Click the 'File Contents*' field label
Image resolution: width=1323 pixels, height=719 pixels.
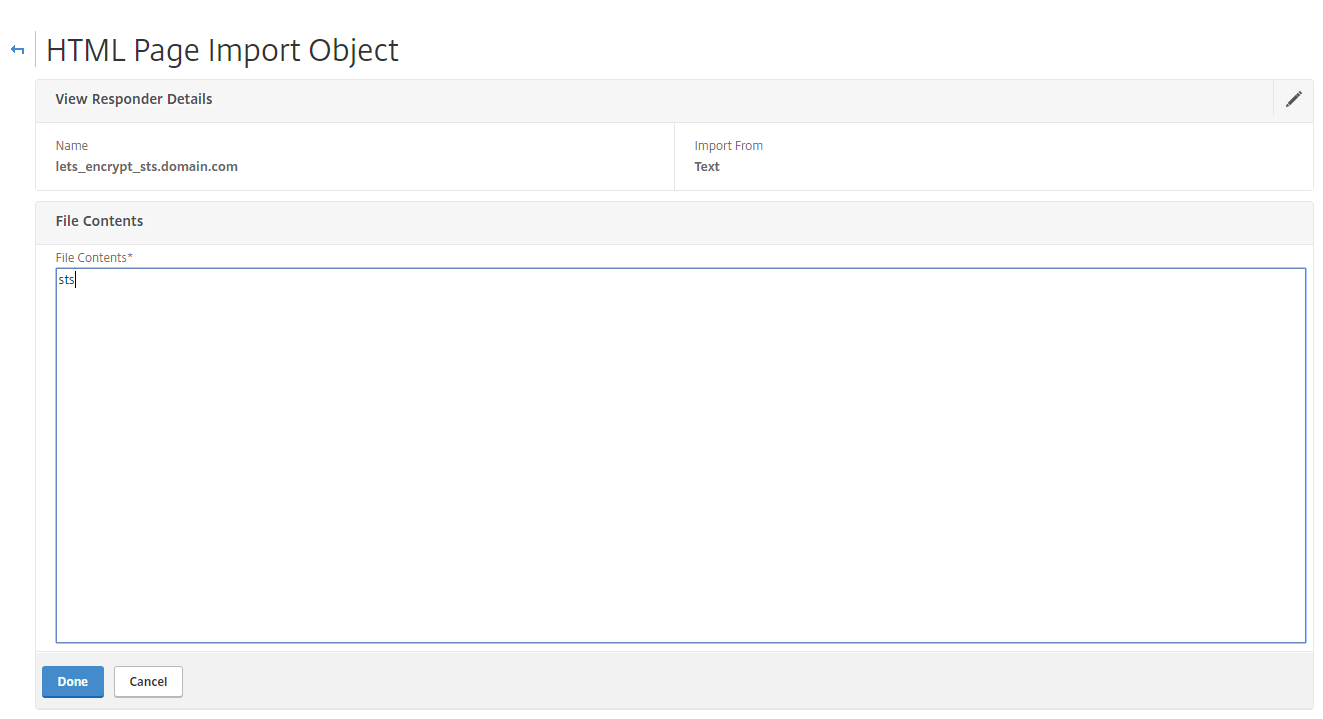(x=94, y=258)
